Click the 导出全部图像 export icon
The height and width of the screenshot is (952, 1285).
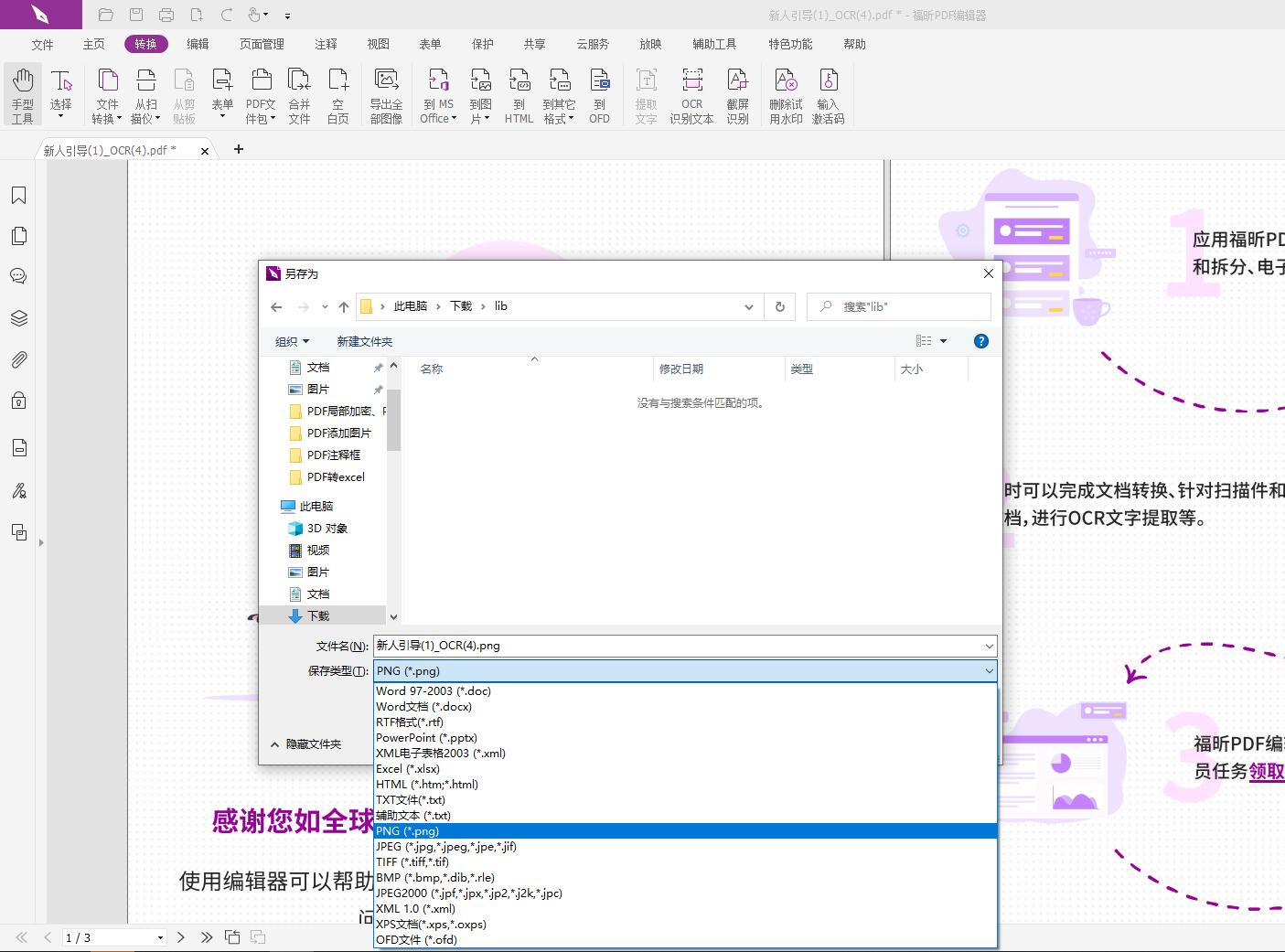tap(387, 91)
